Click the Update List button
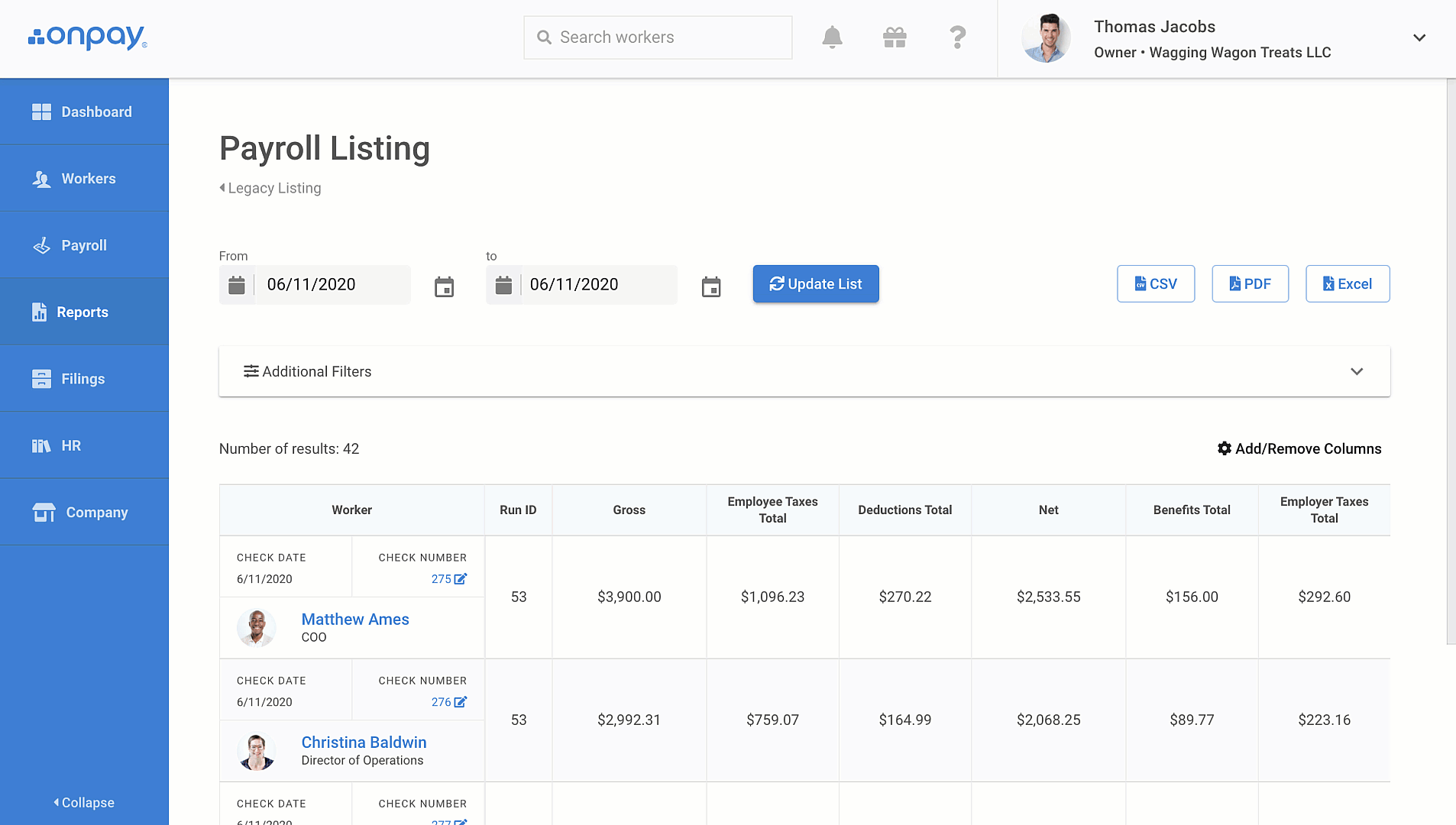The width and height of the screenshot is (1456, 825). pos(816,284)
